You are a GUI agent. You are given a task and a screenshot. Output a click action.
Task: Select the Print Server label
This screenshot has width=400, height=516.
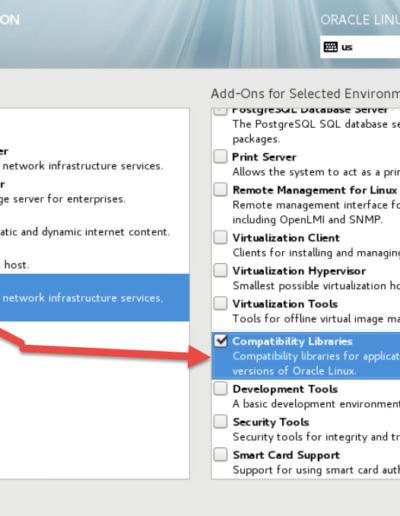[264, 157]
